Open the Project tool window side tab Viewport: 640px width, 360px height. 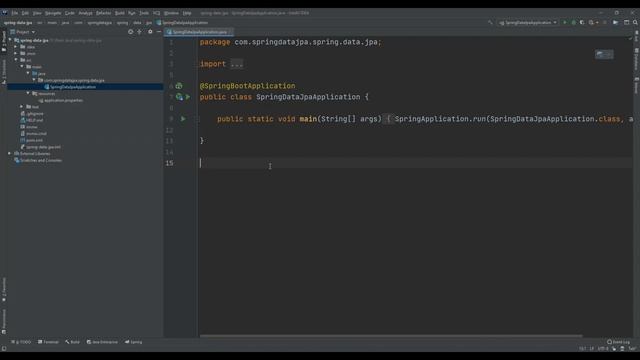(x=4, y=41)
